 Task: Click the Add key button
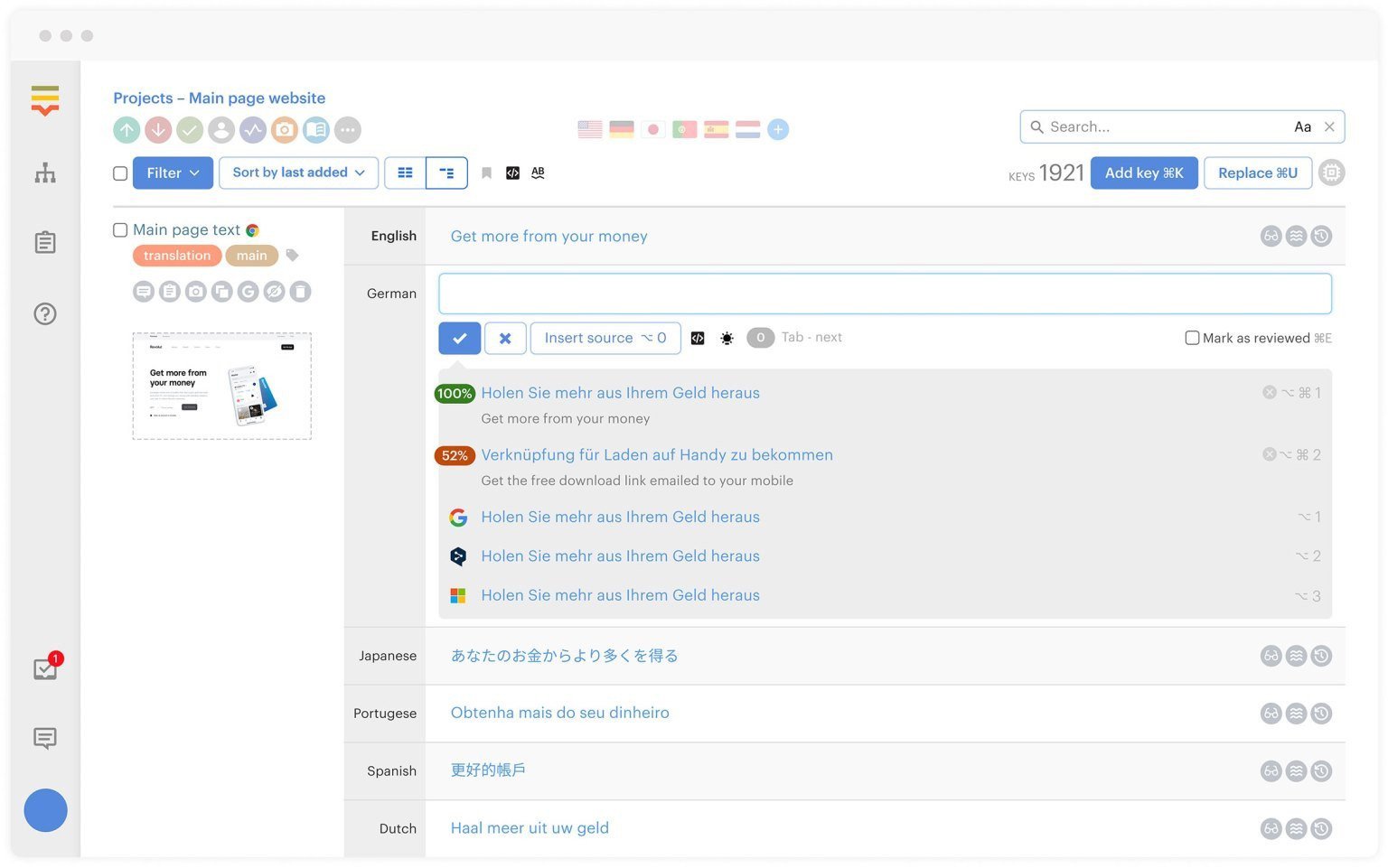[1143, 173]
